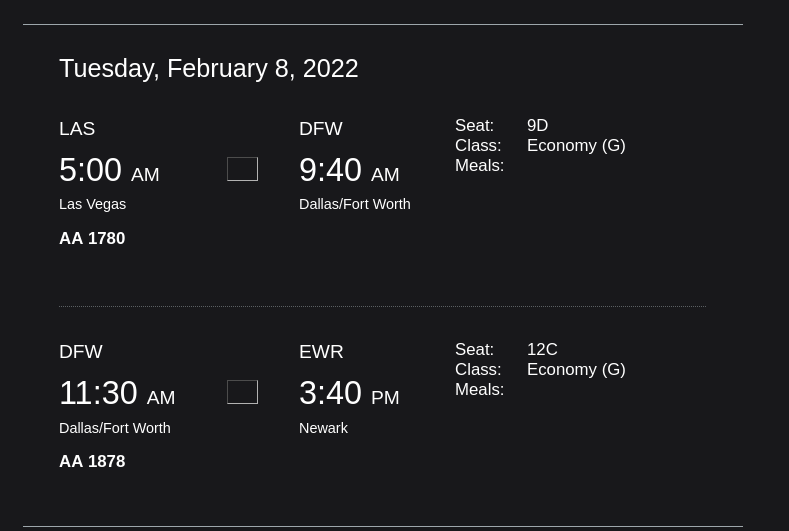Click Dallas/Fort Worth under the 9:40 AM arrival
The width and height of the screenshot is (789, 531).
(x=354, y=204)
